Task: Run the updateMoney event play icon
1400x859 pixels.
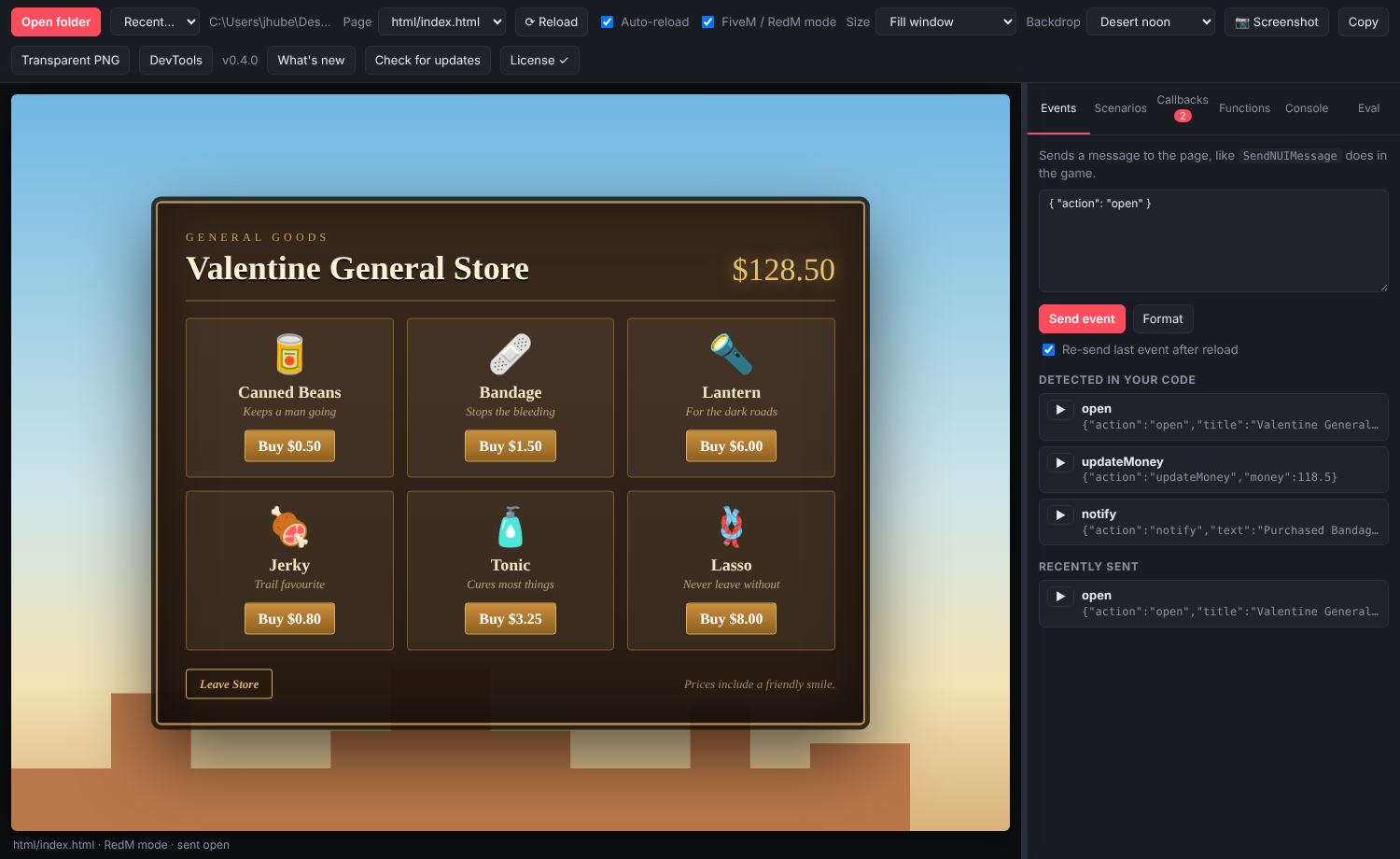Action: [x=1060, y=463]
